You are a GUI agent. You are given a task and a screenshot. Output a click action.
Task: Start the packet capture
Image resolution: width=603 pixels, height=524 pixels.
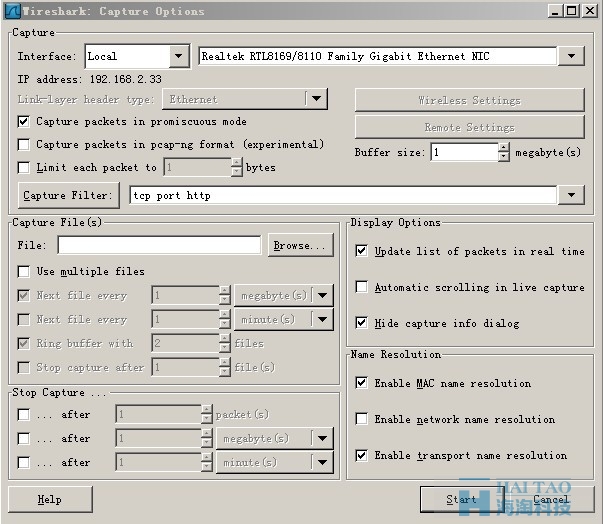pos(461,499)
